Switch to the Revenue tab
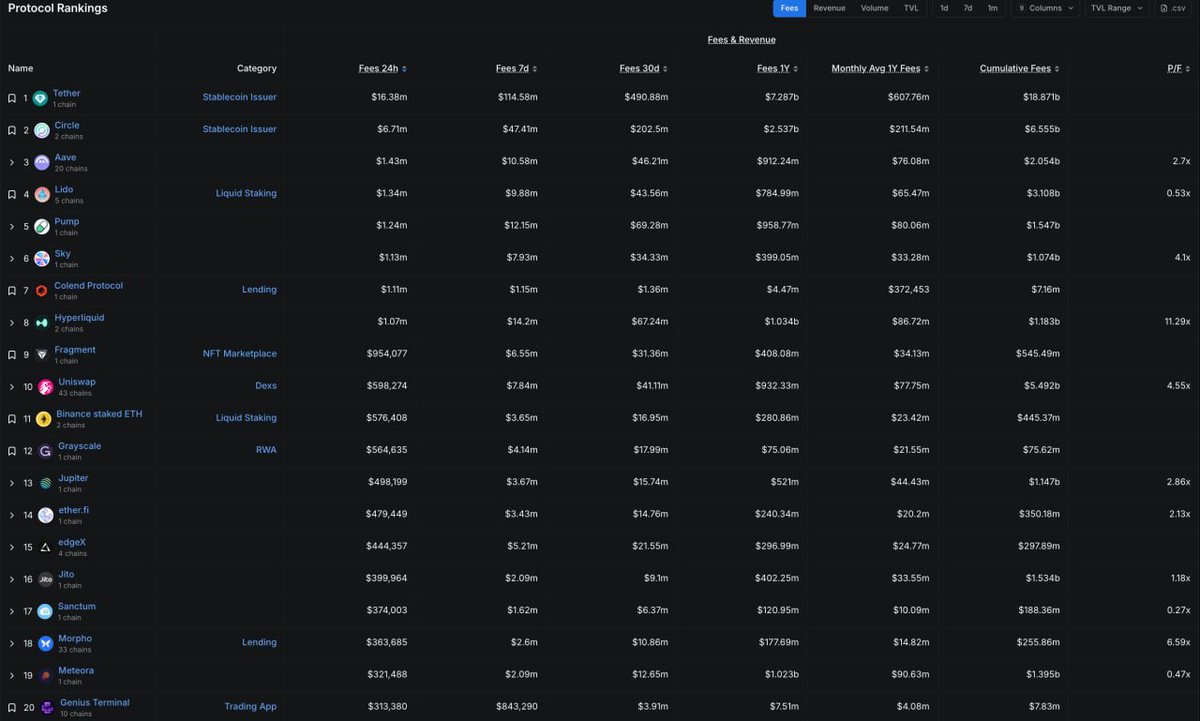Screen dimensions: 1200x721 pos(829,8)
